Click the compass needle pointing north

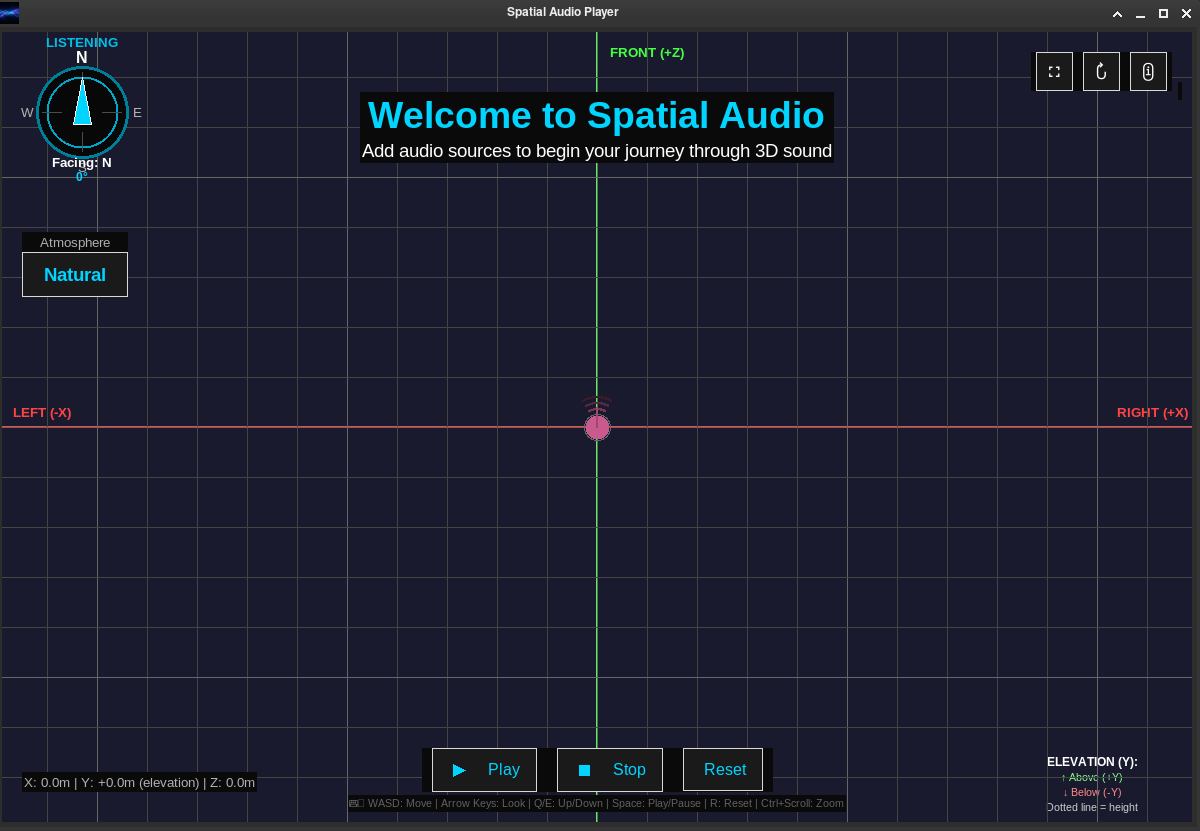pyautogui.click(x=82, y=105)
